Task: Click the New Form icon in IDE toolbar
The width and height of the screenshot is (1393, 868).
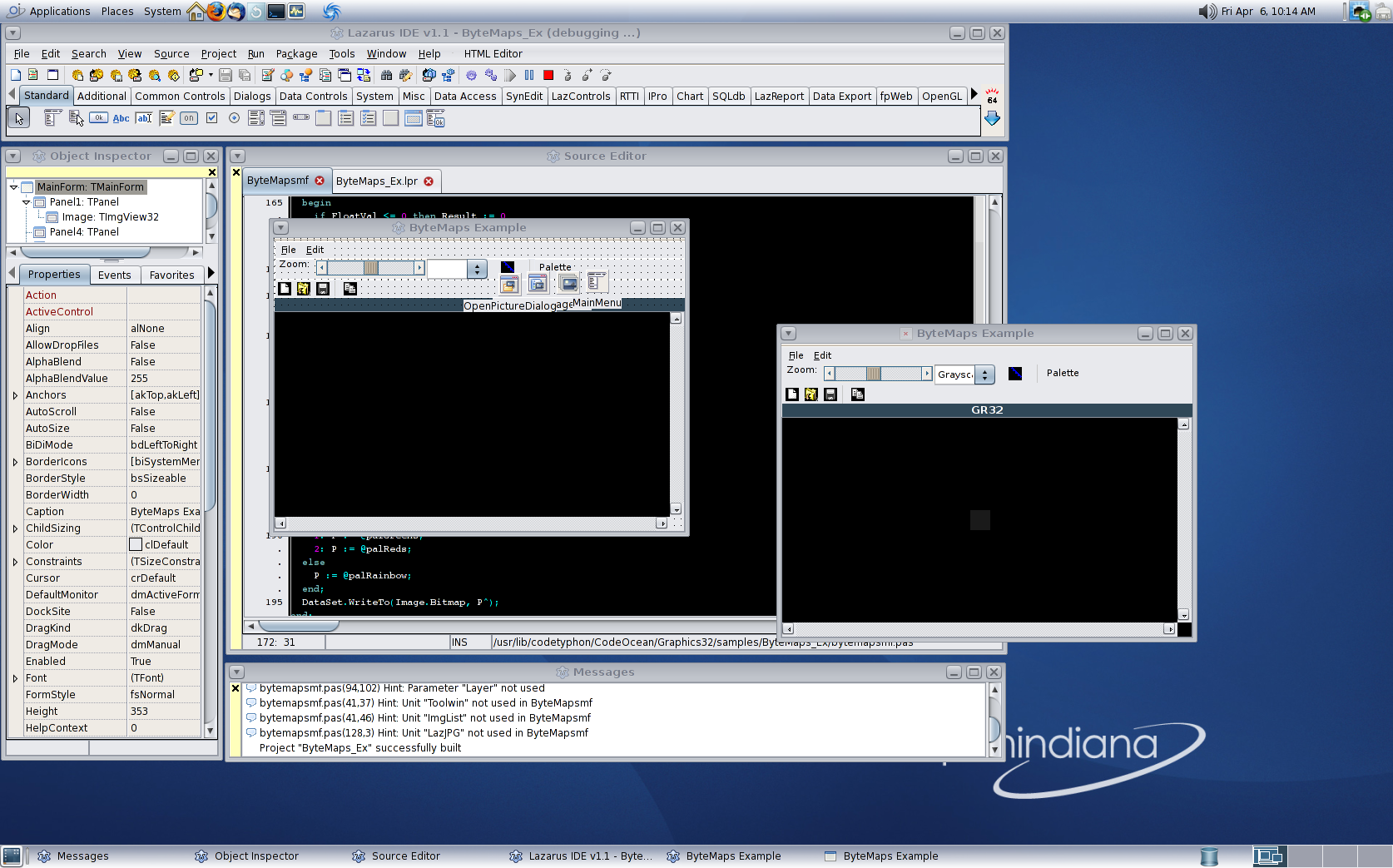Action: point(52,75)
